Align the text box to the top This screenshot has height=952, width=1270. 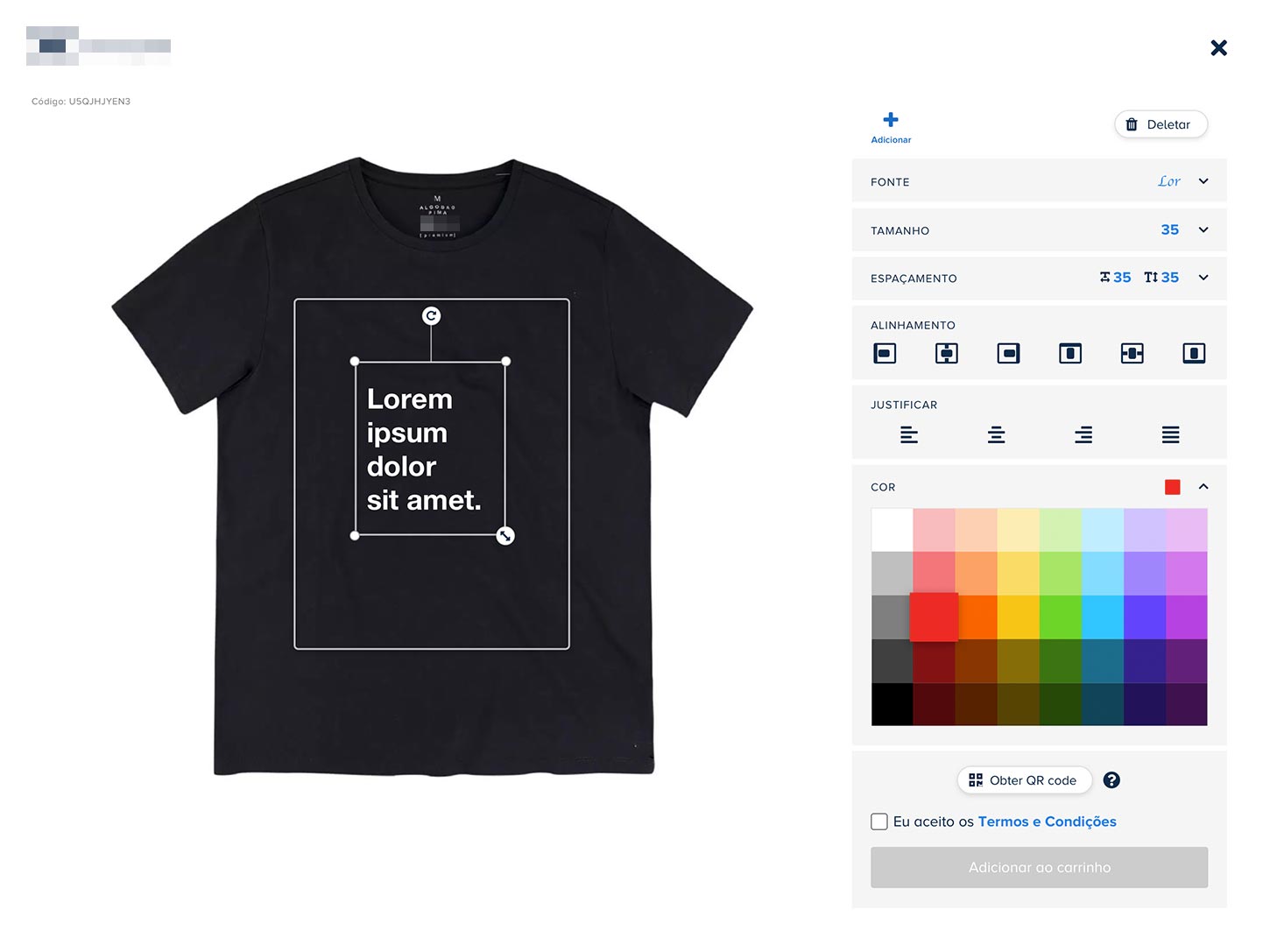coord(1069,354)
